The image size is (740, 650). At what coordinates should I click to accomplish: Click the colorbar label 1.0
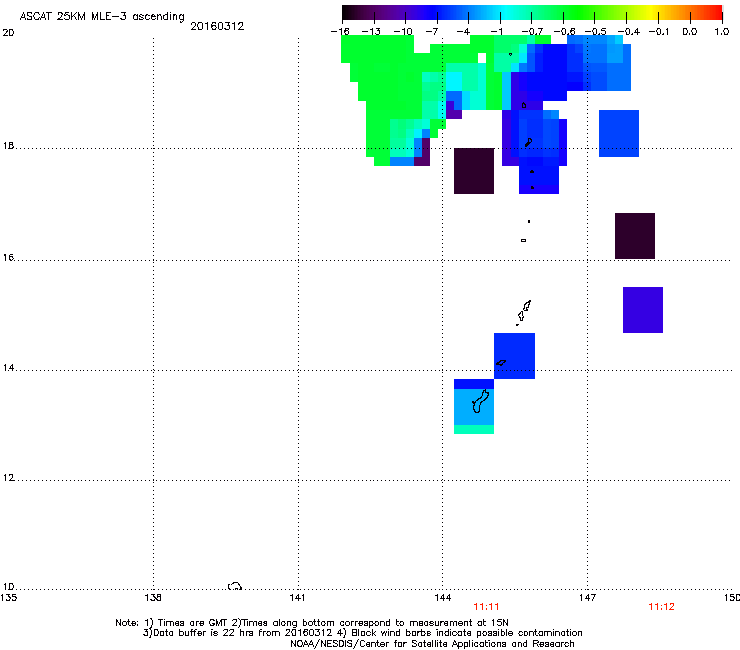(x=722, y=32)
